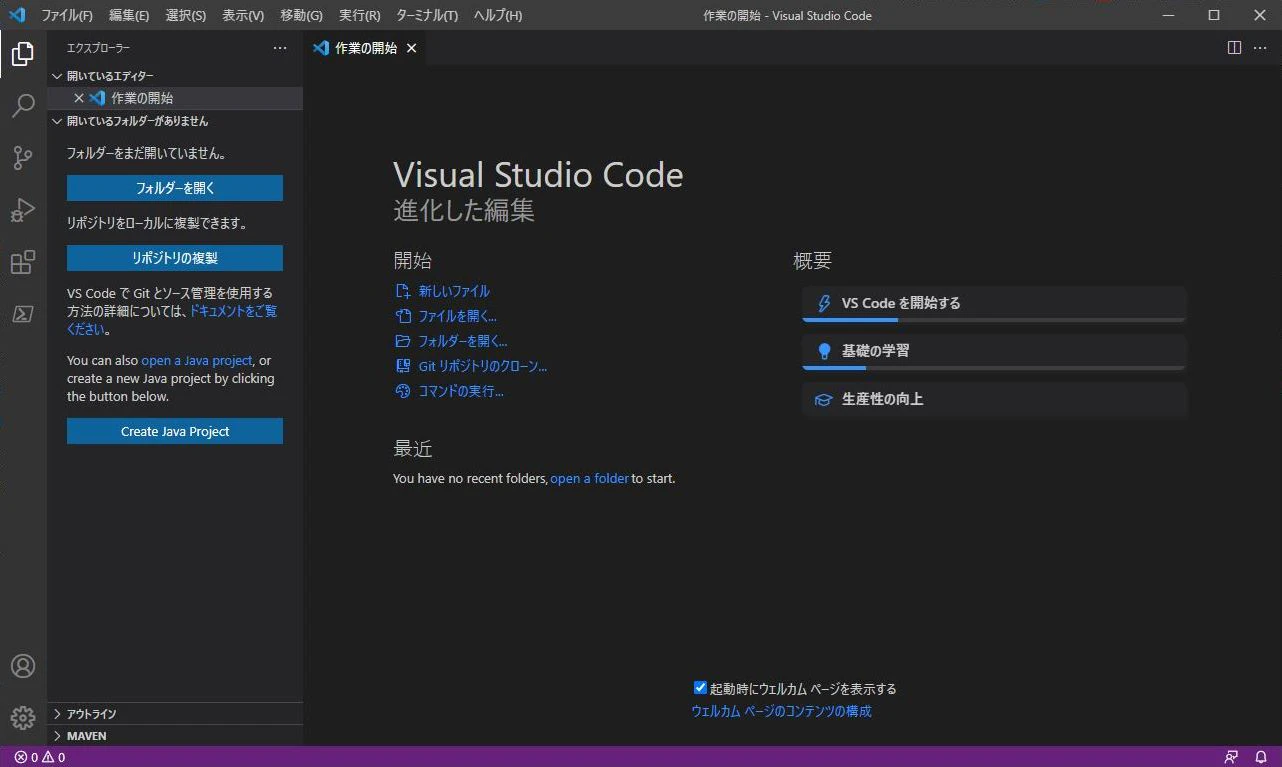Open the Source Control view
The width and height of the screenshot is (1282, 767).
tap(23, 158)
